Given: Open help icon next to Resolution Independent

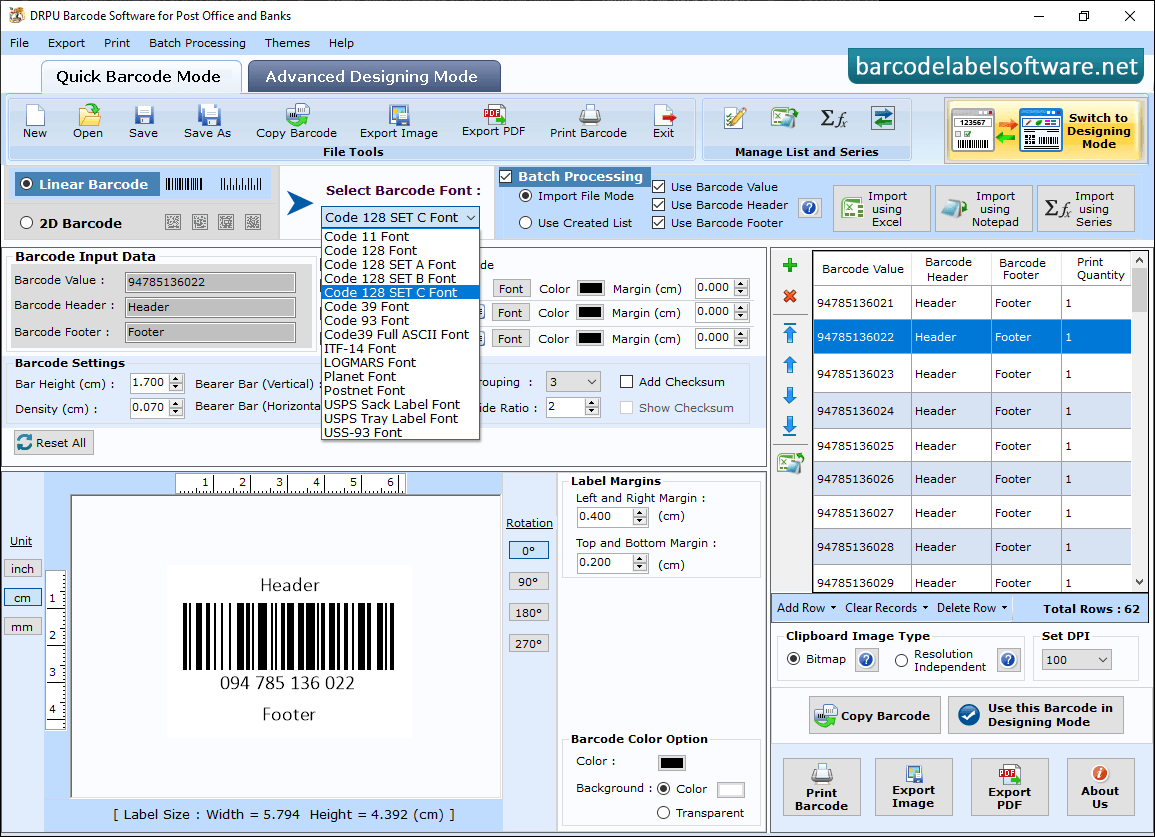Looking at the screenshot, I should point(1008,659).
